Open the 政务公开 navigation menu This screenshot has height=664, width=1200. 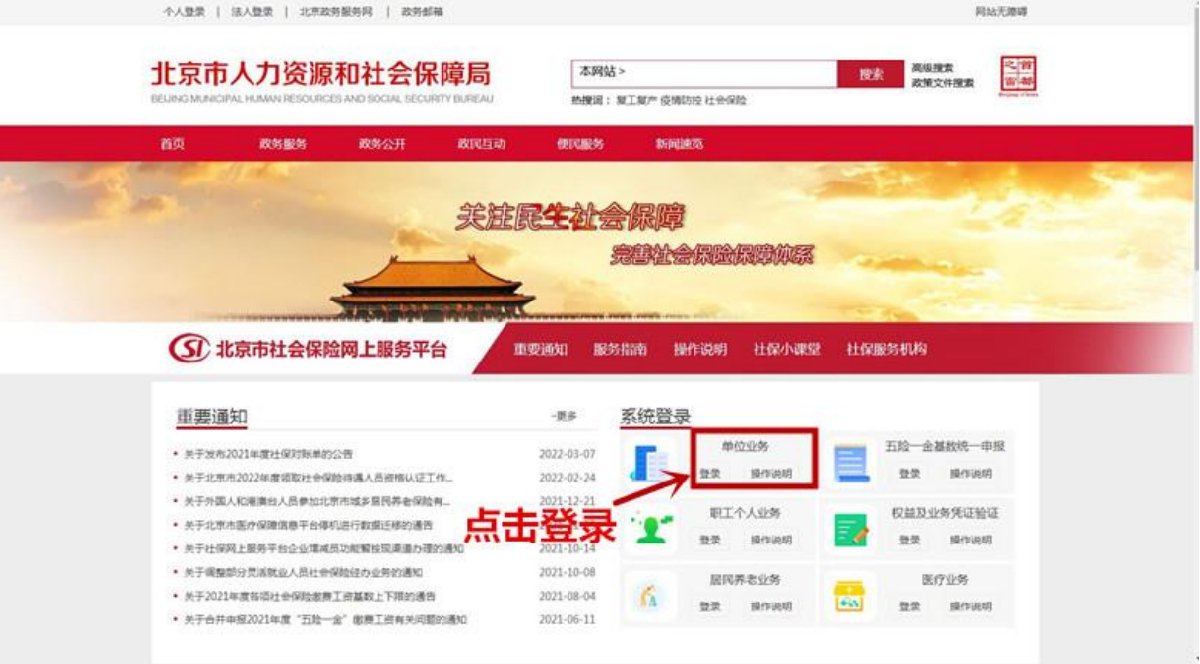(382, 144)
